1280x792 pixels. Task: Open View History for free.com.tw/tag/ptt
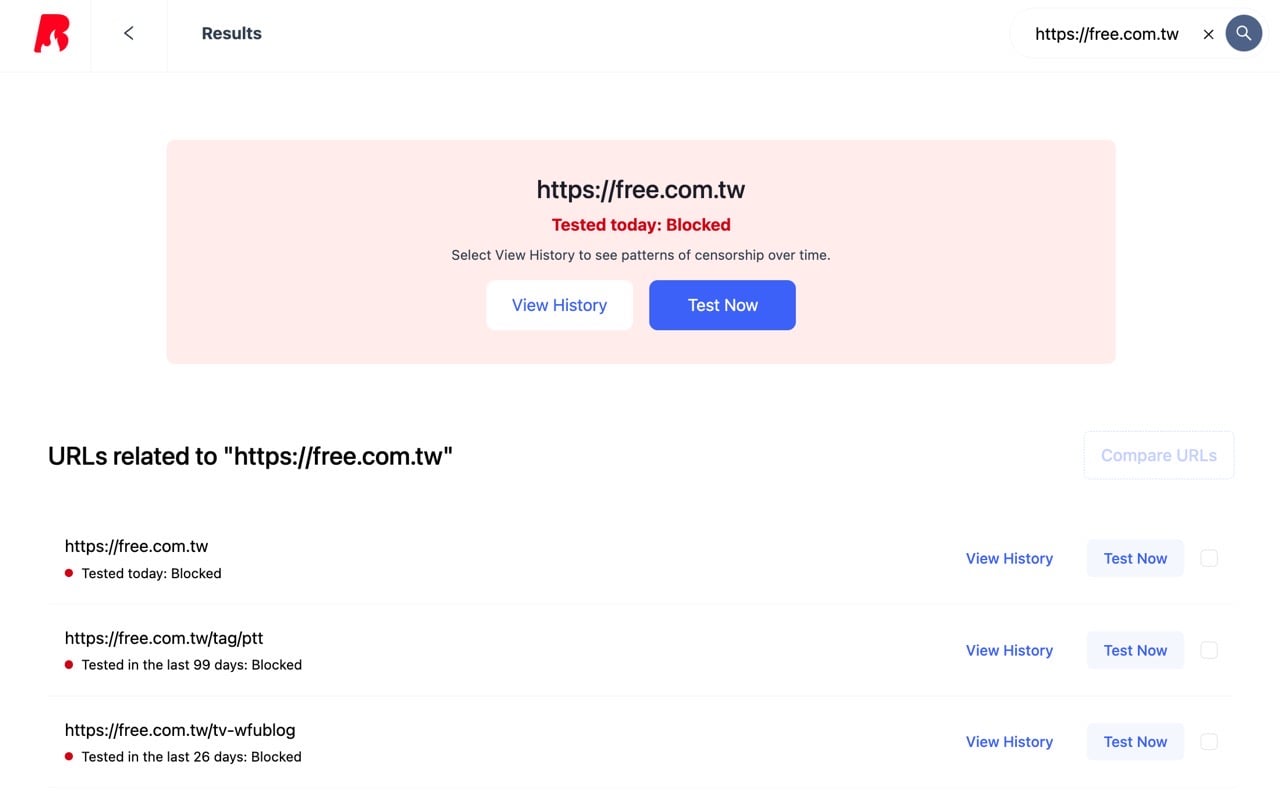coord(1009,650)
